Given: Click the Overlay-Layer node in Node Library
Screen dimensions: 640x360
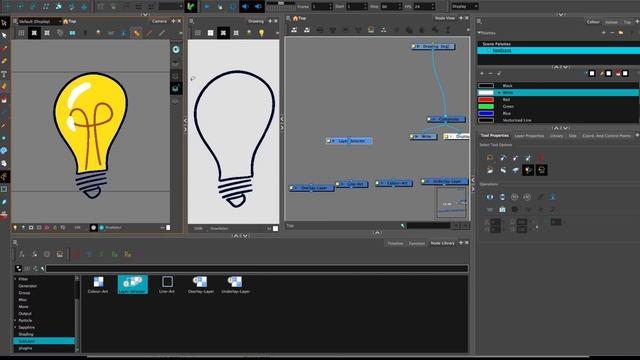Looking at the screenshot, I should tap(200, 285).
